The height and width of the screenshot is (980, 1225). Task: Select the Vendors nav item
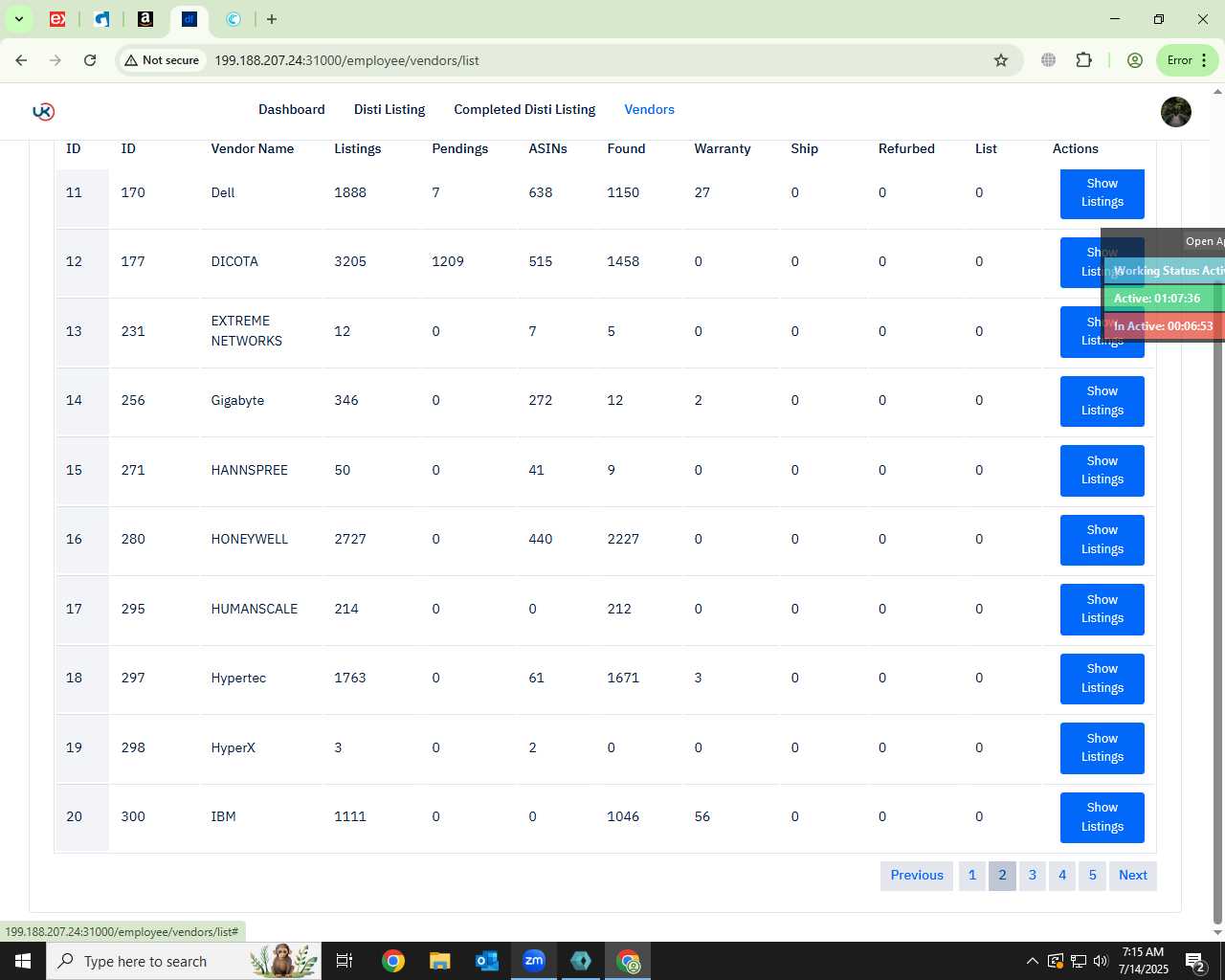click(x=650, y=110)
